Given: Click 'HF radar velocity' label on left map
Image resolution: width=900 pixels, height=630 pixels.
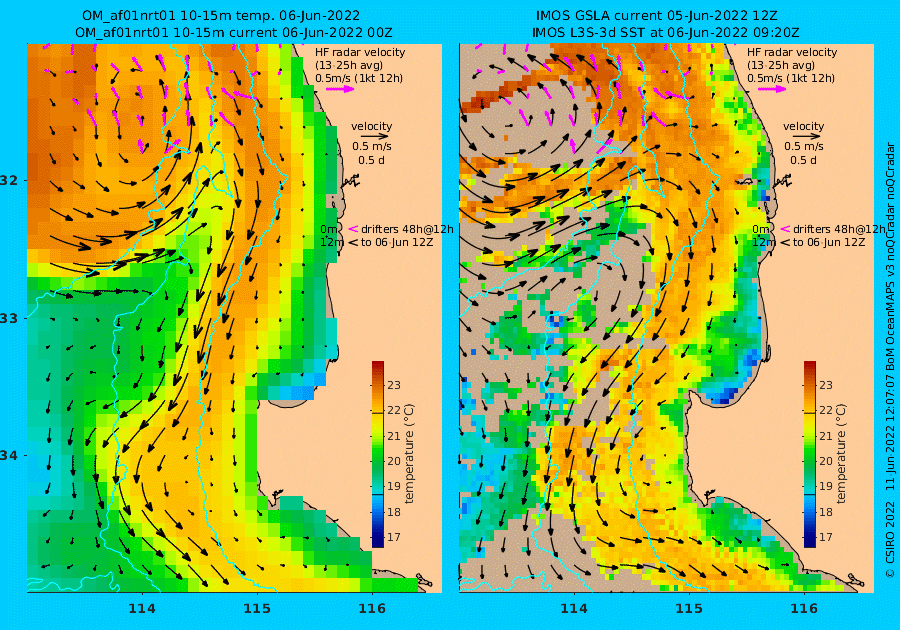Looking at the screenshot, I should tap(360, 52).
